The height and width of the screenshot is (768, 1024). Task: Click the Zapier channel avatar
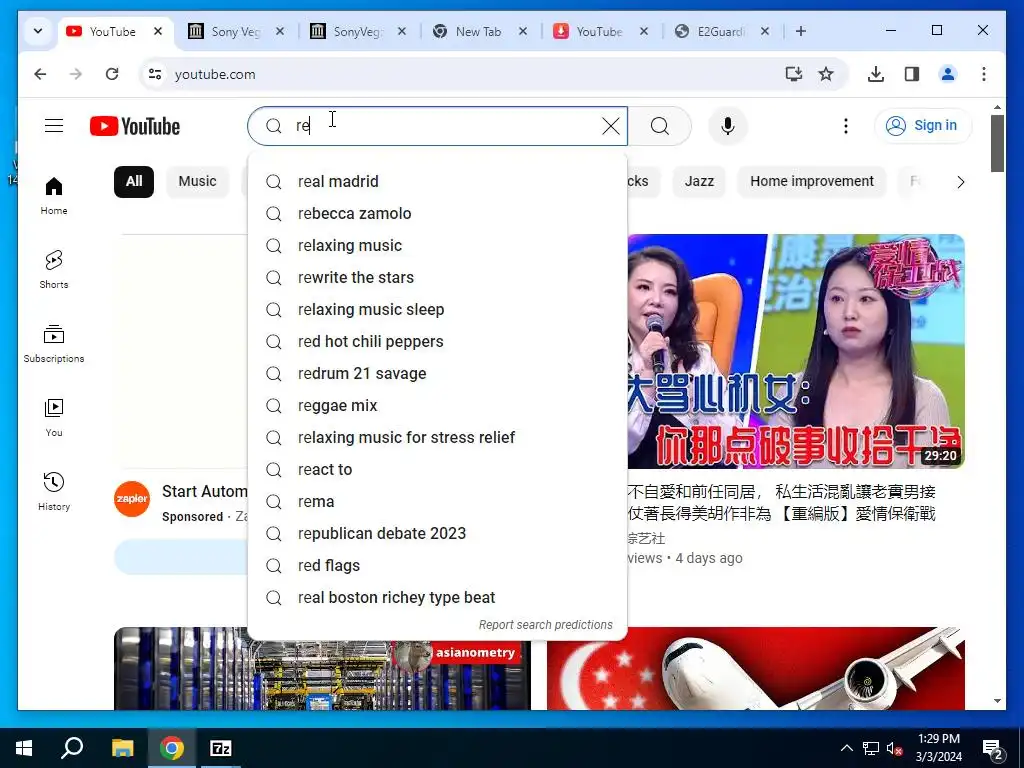click(132, 499)
